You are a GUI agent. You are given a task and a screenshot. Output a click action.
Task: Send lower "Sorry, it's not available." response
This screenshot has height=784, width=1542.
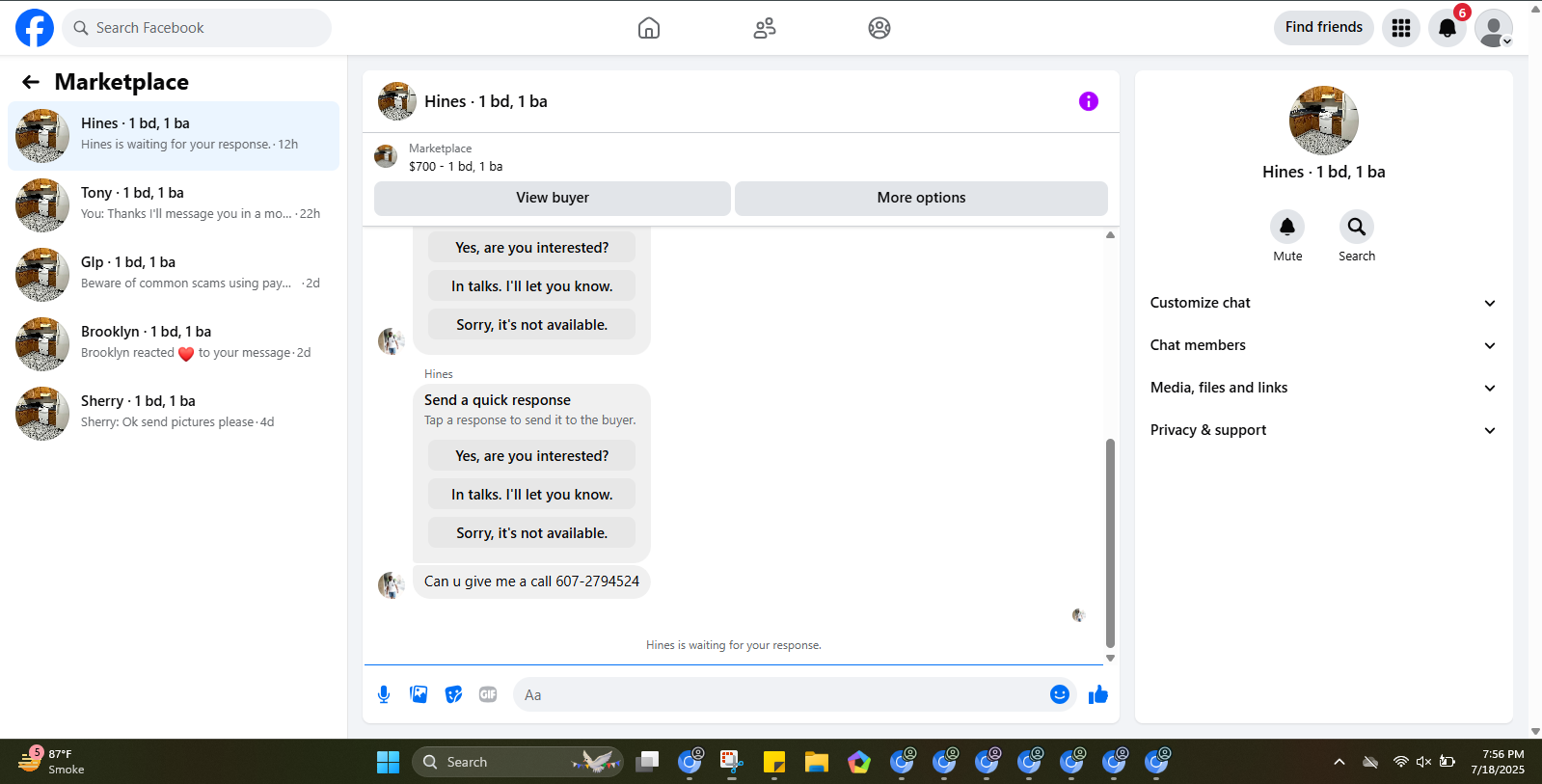click(532, 533)
